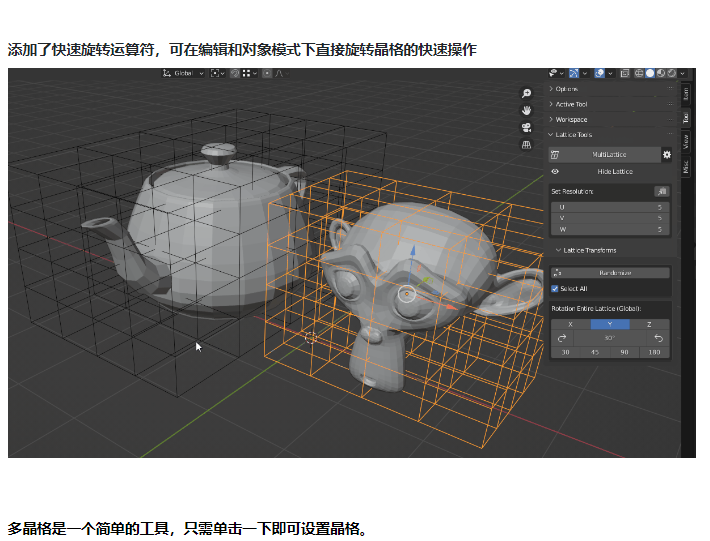The image size is (710, 541).
Task: Expand the Options panel
Action: 551,89
